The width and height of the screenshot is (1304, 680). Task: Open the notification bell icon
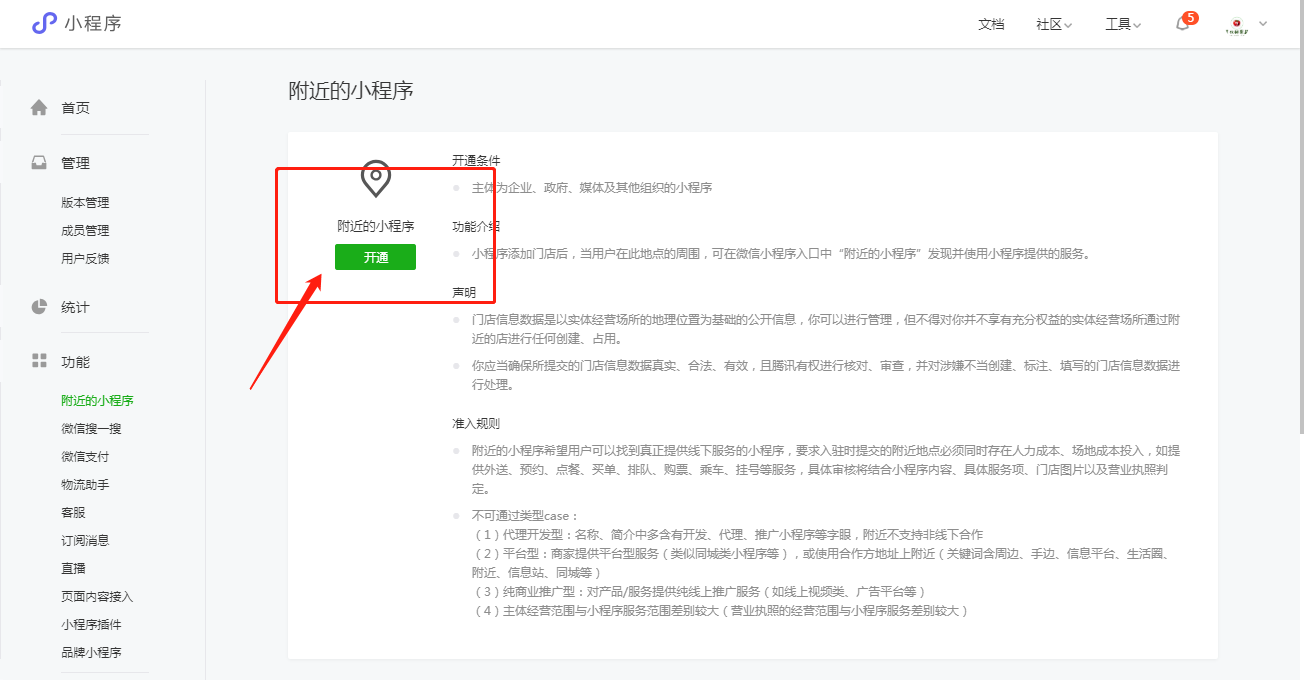(x=1183, y=24)
